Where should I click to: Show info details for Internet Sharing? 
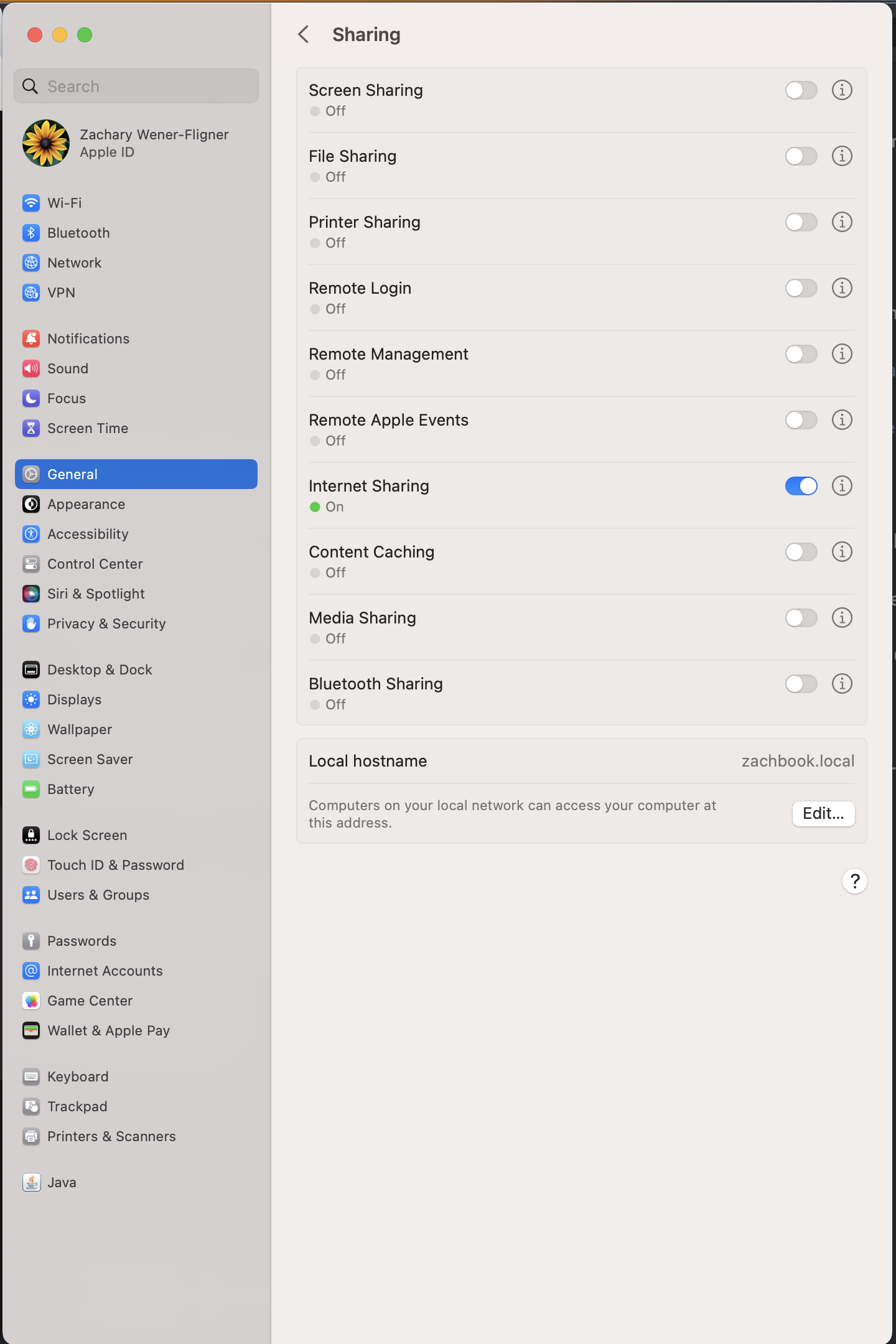[x=842, y=486]
